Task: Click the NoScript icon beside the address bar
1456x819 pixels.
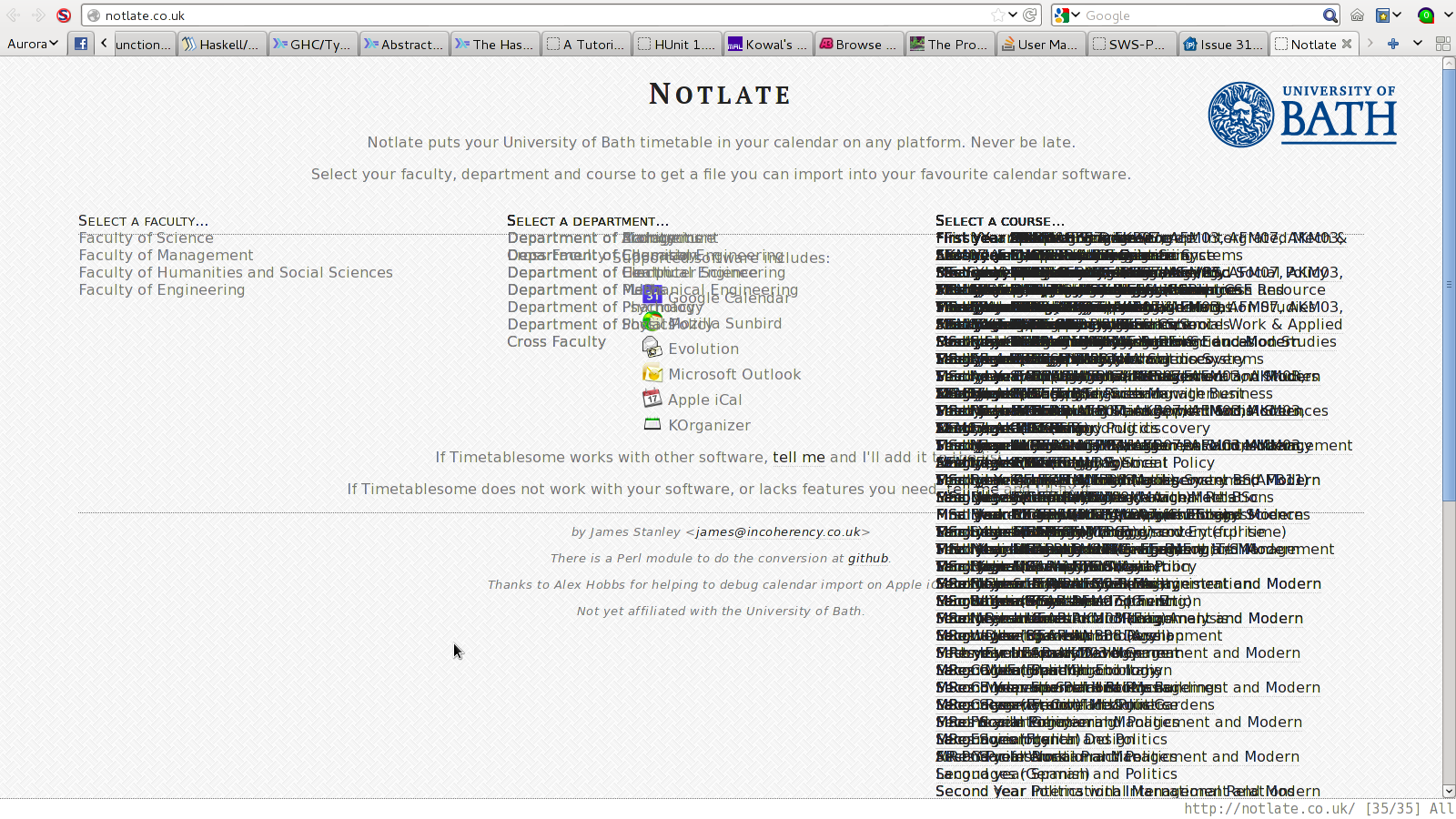Action: pos(64,15)
